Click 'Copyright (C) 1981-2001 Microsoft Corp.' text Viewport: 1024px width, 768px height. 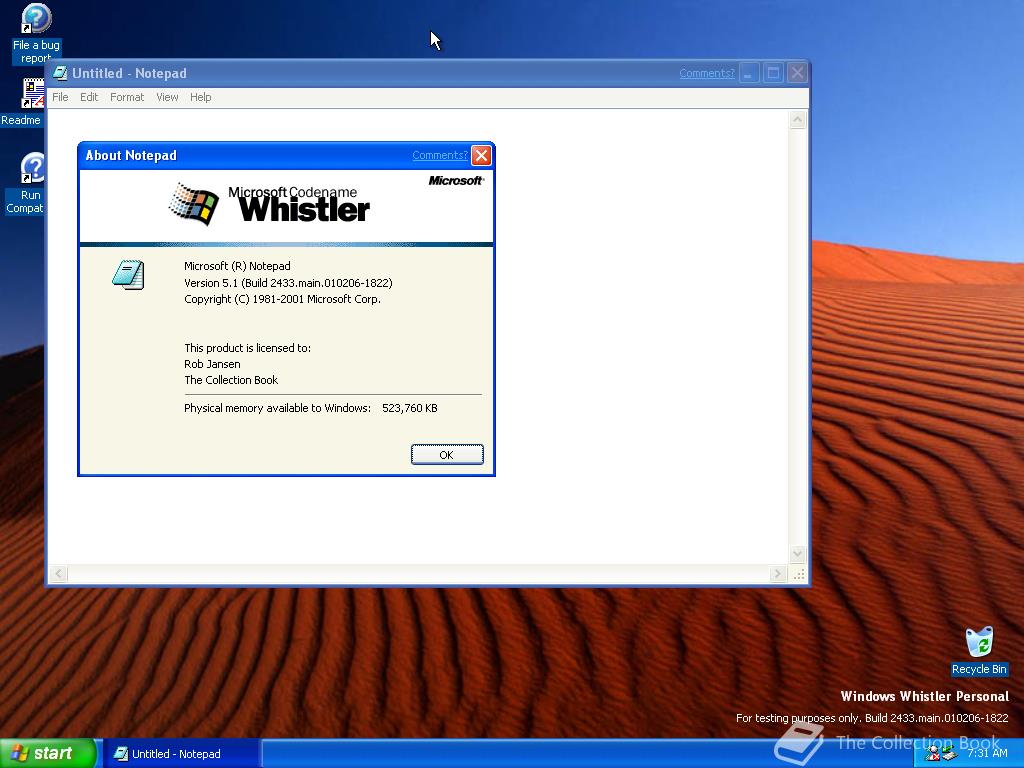[x=282, y=299]
